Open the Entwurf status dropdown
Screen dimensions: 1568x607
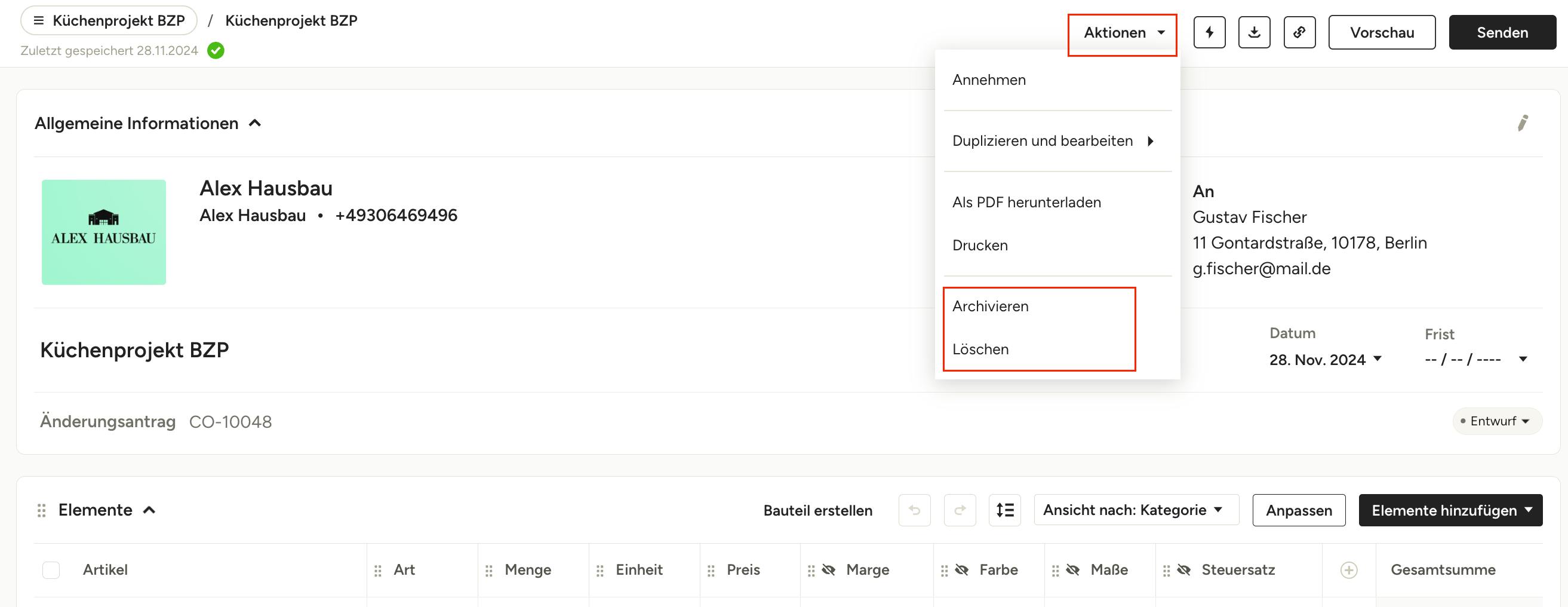pyautogui.click(x=1498, y=421)
